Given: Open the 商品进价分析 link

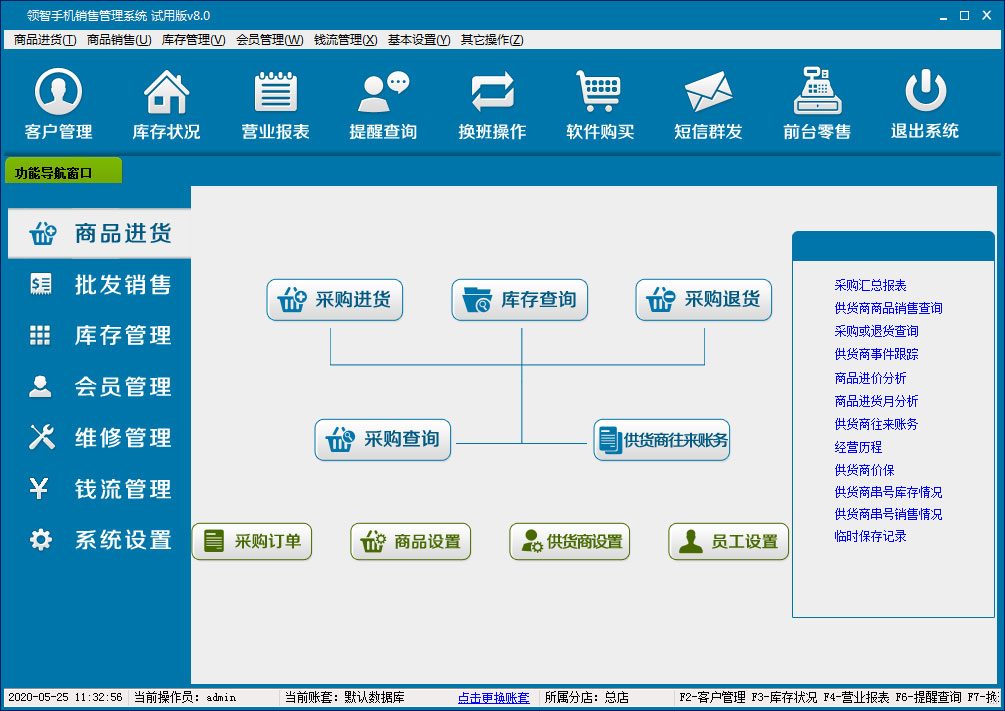Looking at the screenshot, I should point(870,378).
